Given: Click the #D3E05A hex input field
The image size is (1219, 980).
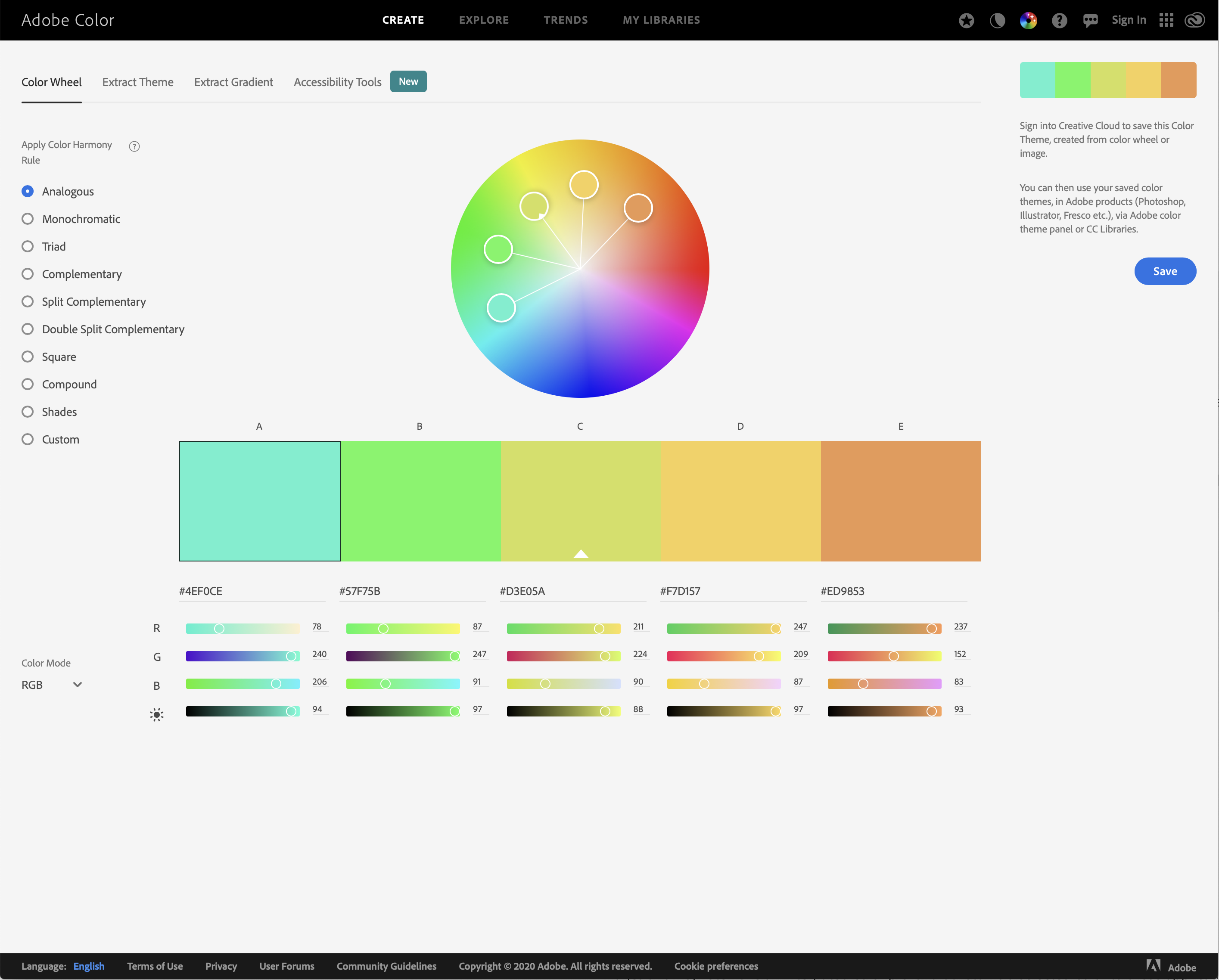Looking at the screenshot, I should 571,591.
